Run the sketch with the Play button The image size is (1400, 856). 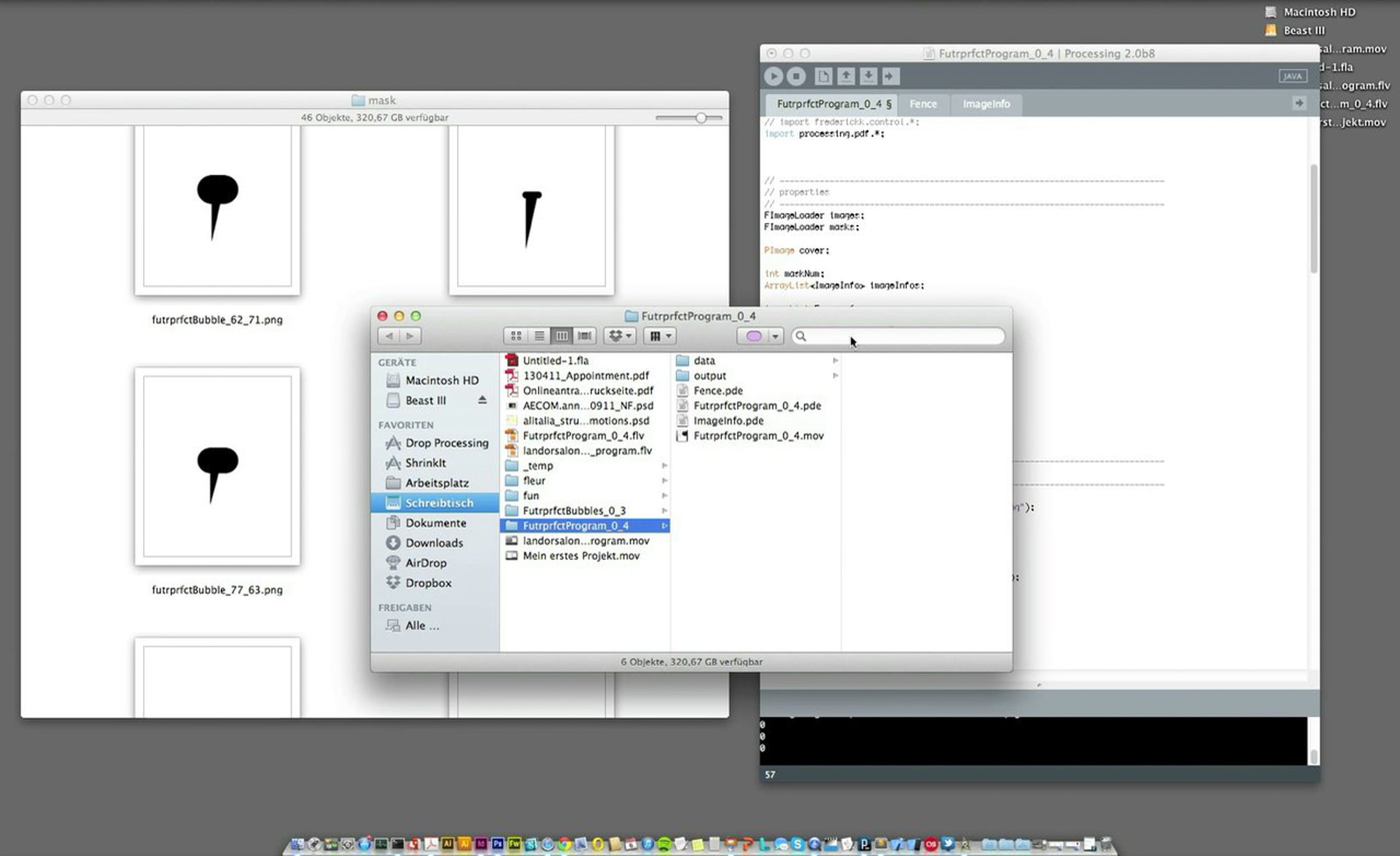click(773, 76)
